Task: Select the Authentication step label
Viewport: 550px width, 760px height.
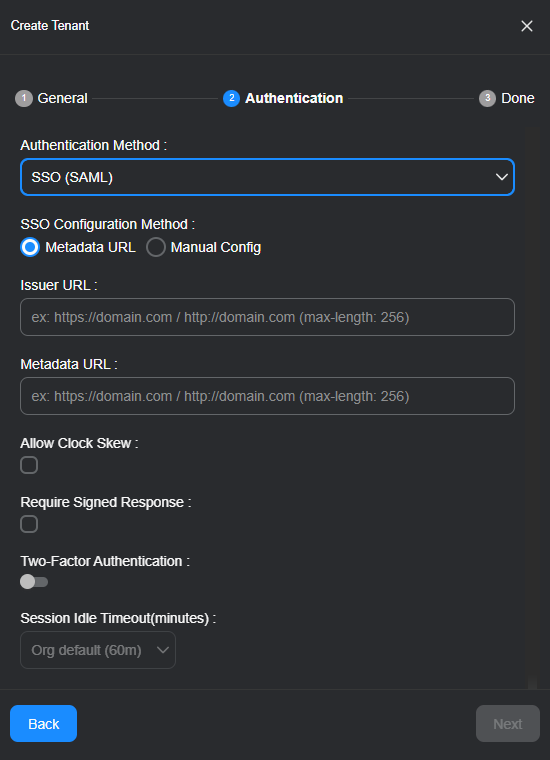Action: [x=294, y=98]
